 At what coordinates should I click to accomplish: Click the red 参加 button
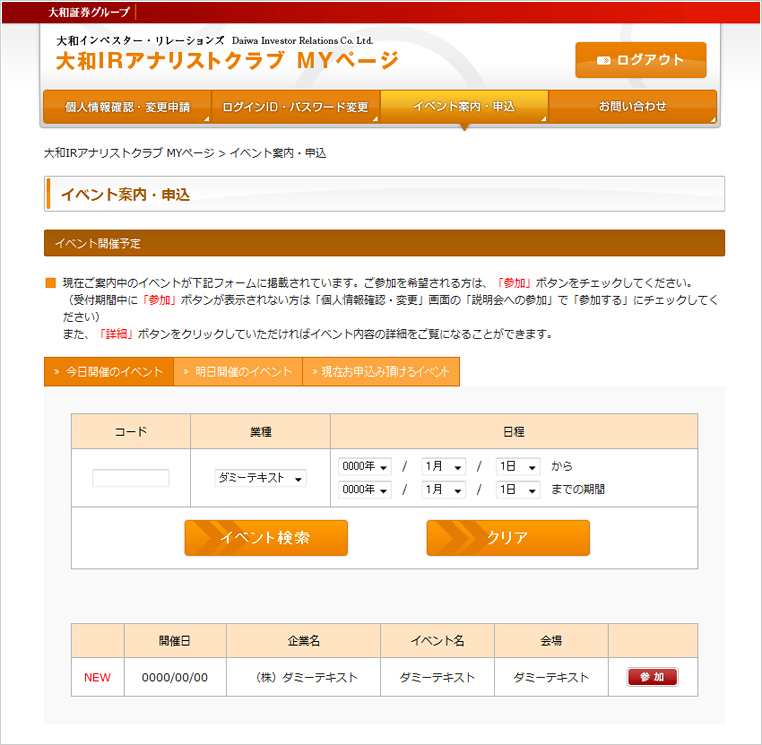653,677
